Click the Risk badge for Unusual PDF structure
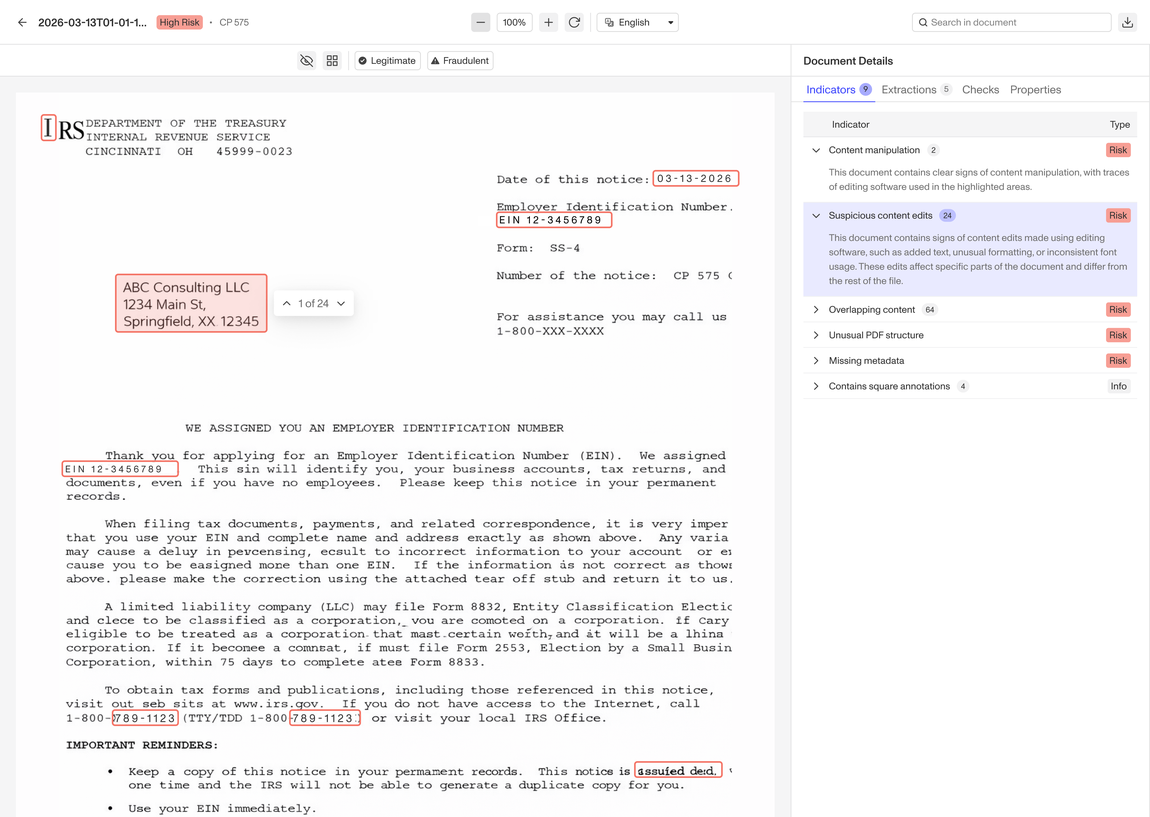 pyautogui.click(x=1118, y=335)
